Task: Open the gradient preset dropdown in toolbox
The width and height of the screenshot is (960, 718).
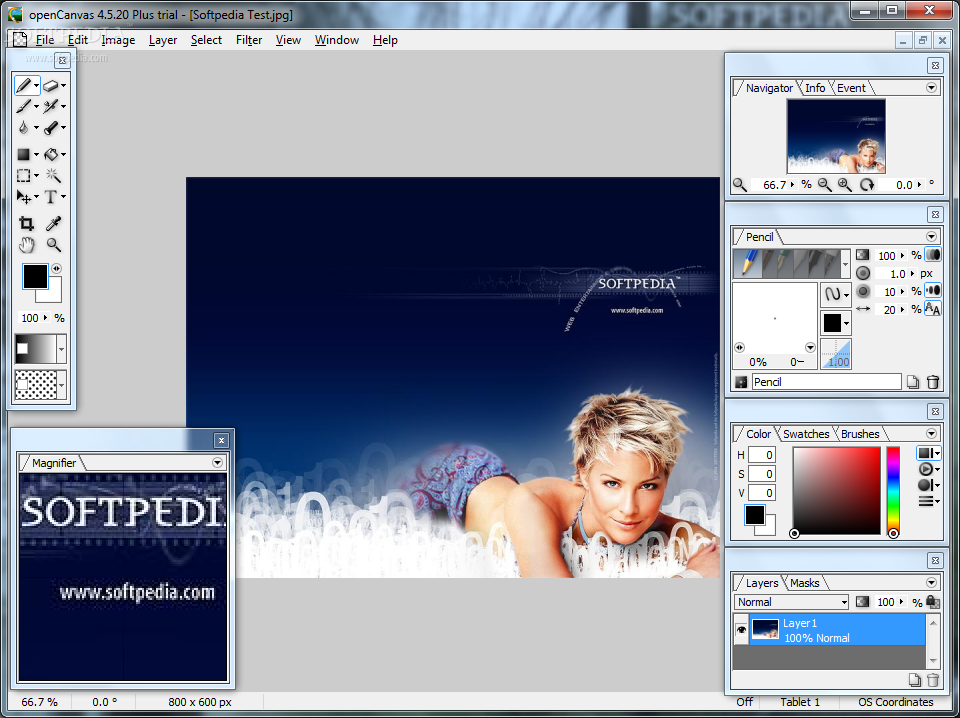Action: [61, 350]
